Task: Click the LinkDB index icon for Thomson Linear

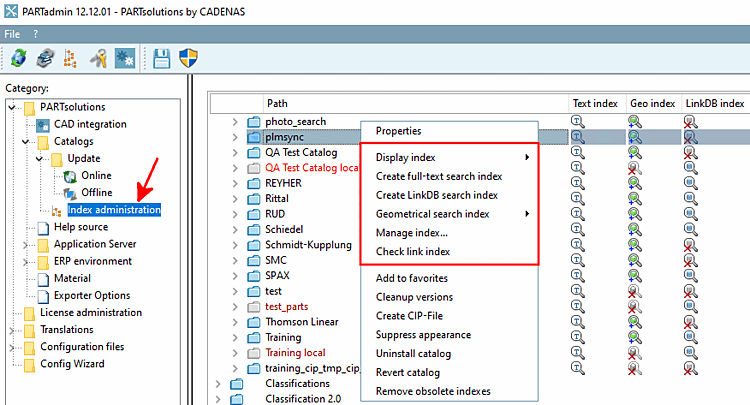Action: pyautogui.click(x=690, y=322)
